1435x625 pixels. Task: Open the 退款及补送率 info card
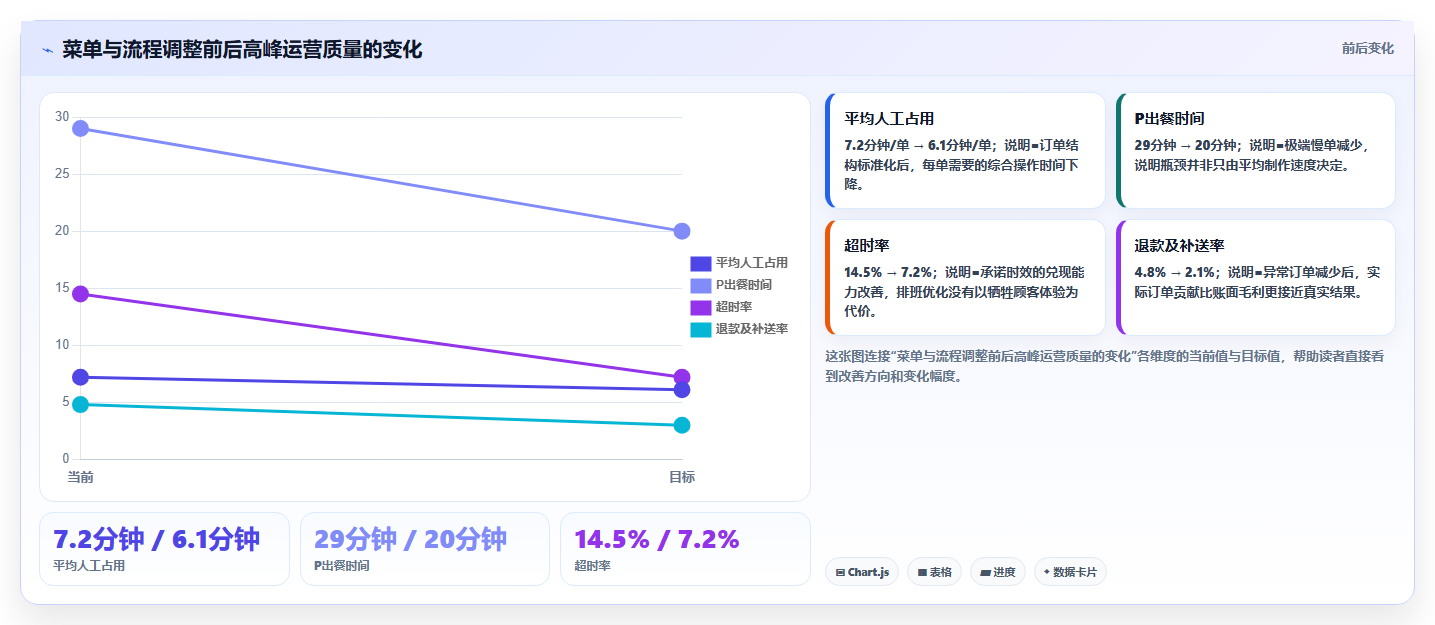pyautogui.click(x=1255, y=277)
